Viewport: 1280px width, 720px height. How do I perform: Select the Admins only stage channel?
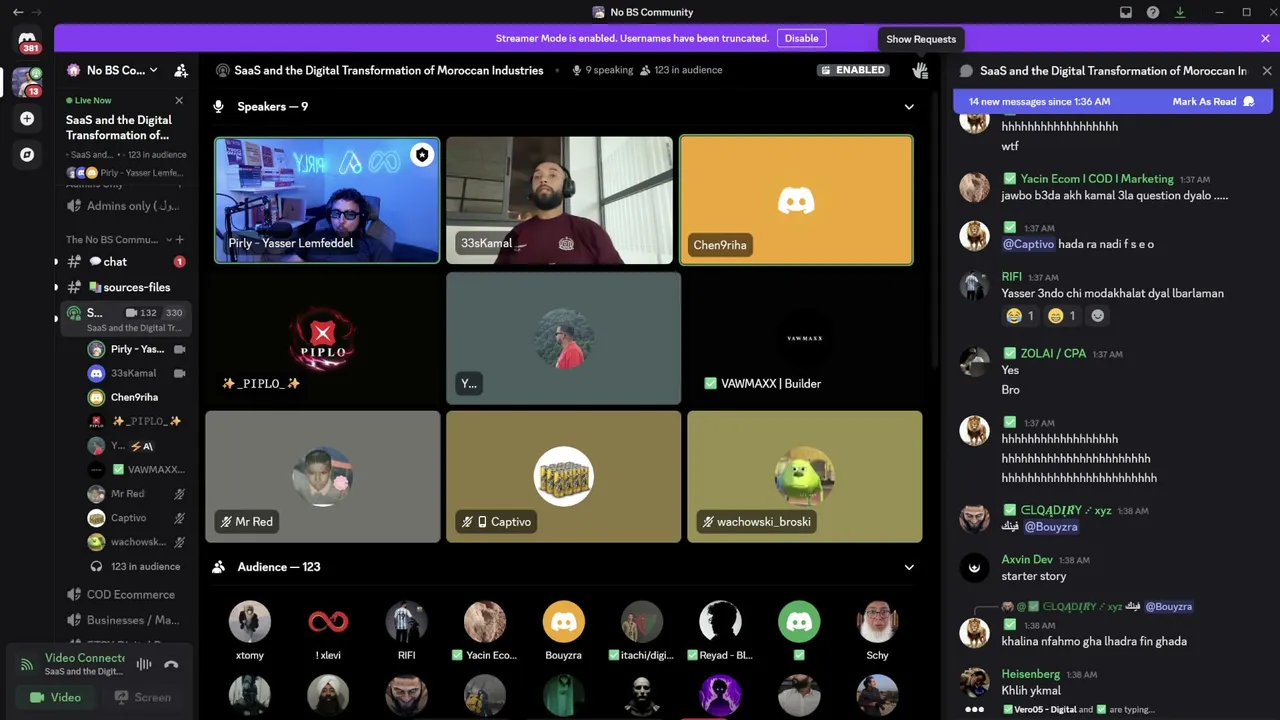click(x=126, y=206)
